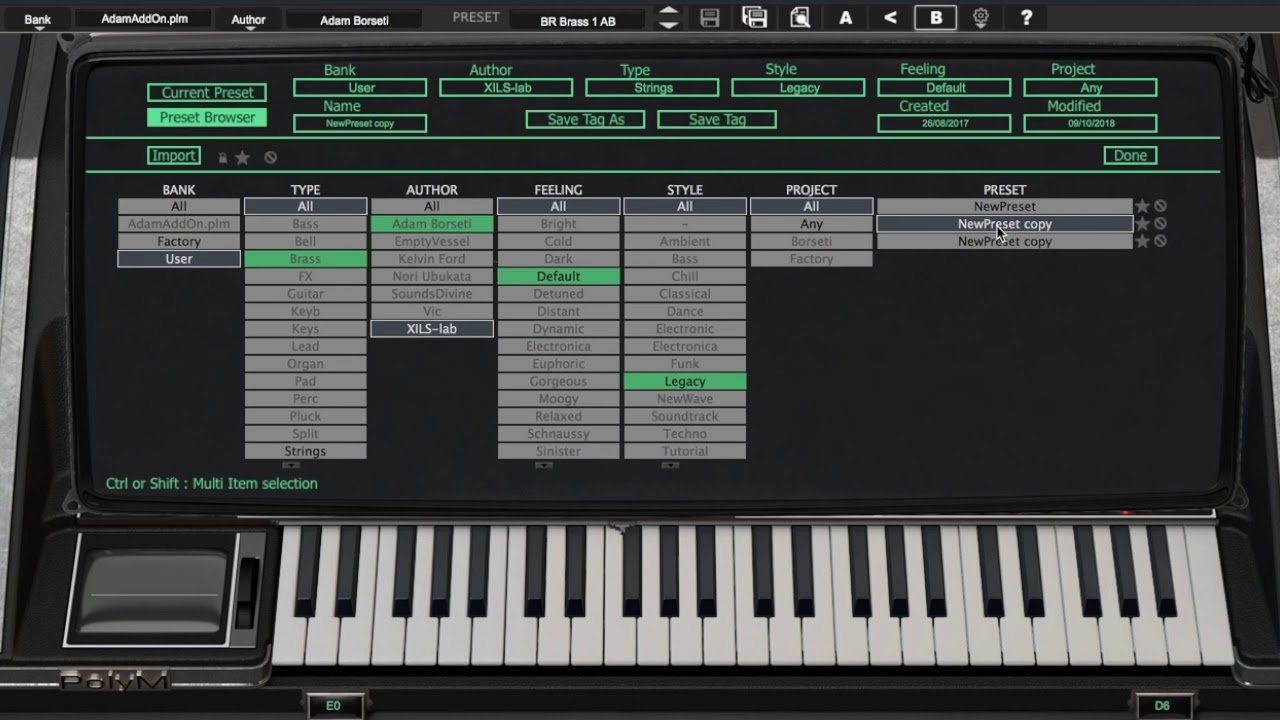Hide the first NewPreset row with its ban icon
This screenshot has height=720, width=1280.
click(1160, 206)
